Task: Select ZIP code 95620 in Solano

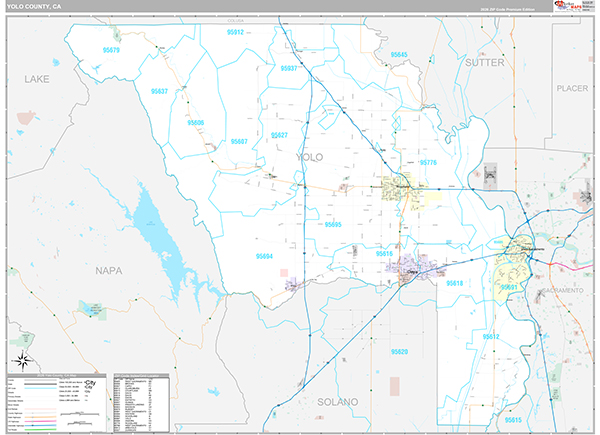Action: 399,352
